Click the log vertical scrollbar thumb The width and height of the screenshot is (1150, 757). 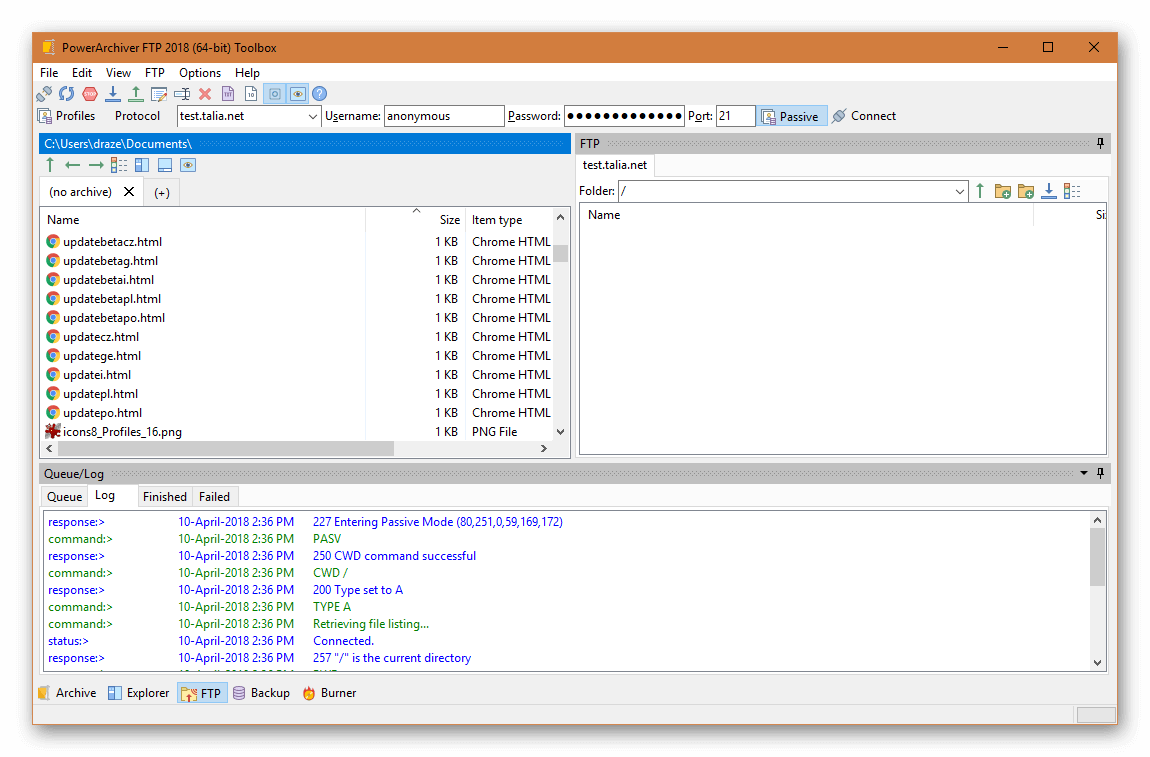click(1097, 557)
